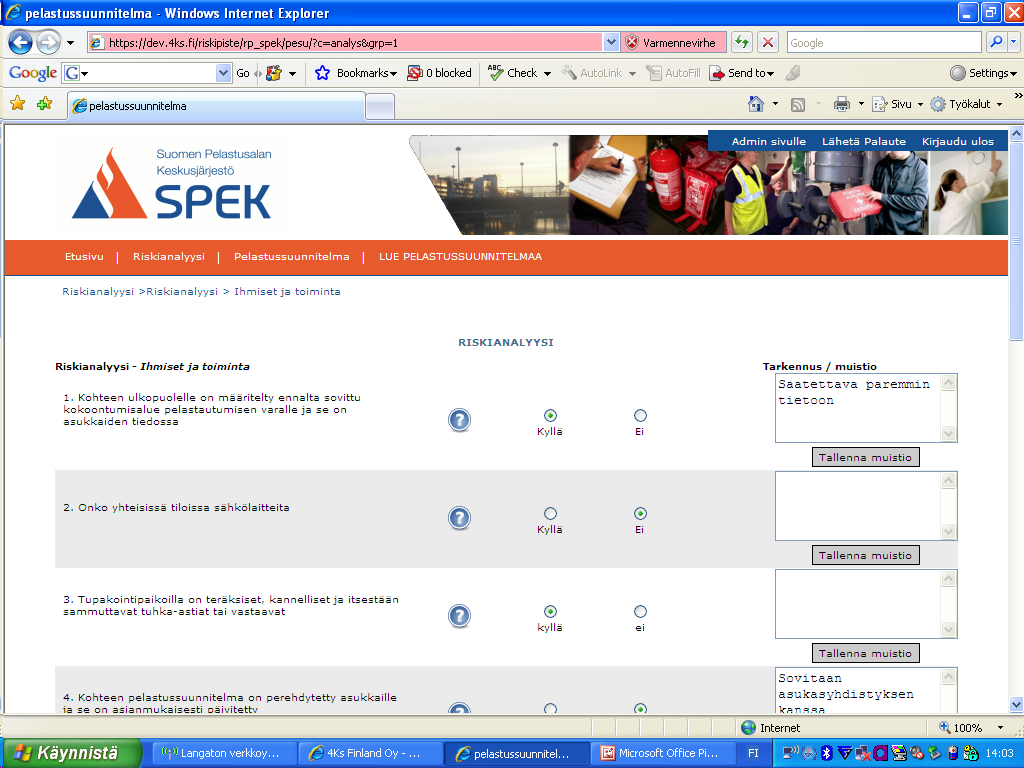The height and width of the screenshot is (768, 1024).
Task: Open Google toolbar Settings
Action: click(984, 73)
